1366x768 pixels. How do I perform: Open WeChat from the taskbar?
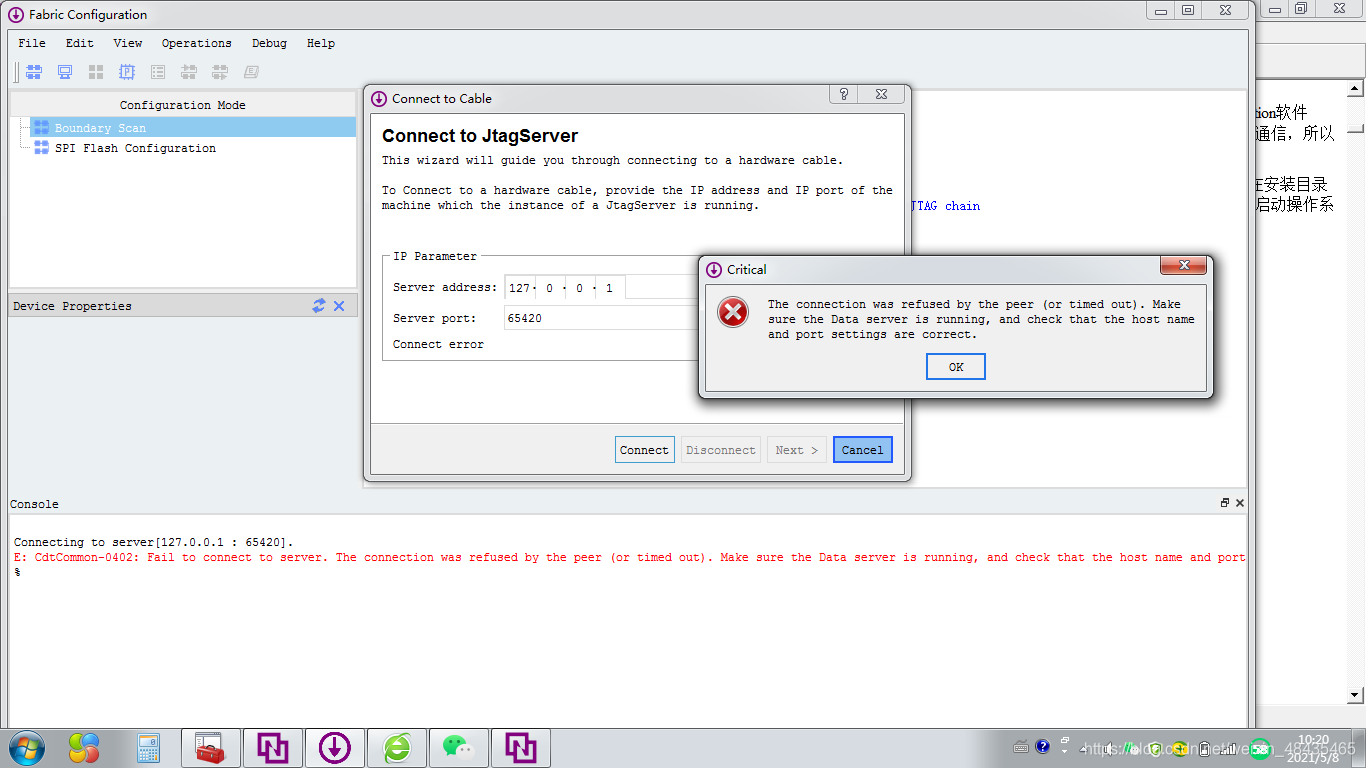pyautogui.click(x=458, y=748)
